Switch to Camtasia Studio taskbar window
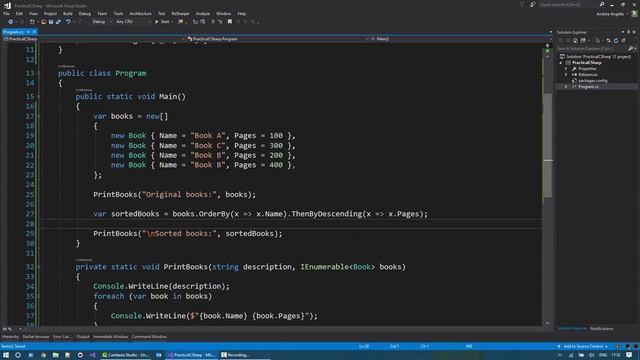Viewport: 640px width, 360px height. 126,355
